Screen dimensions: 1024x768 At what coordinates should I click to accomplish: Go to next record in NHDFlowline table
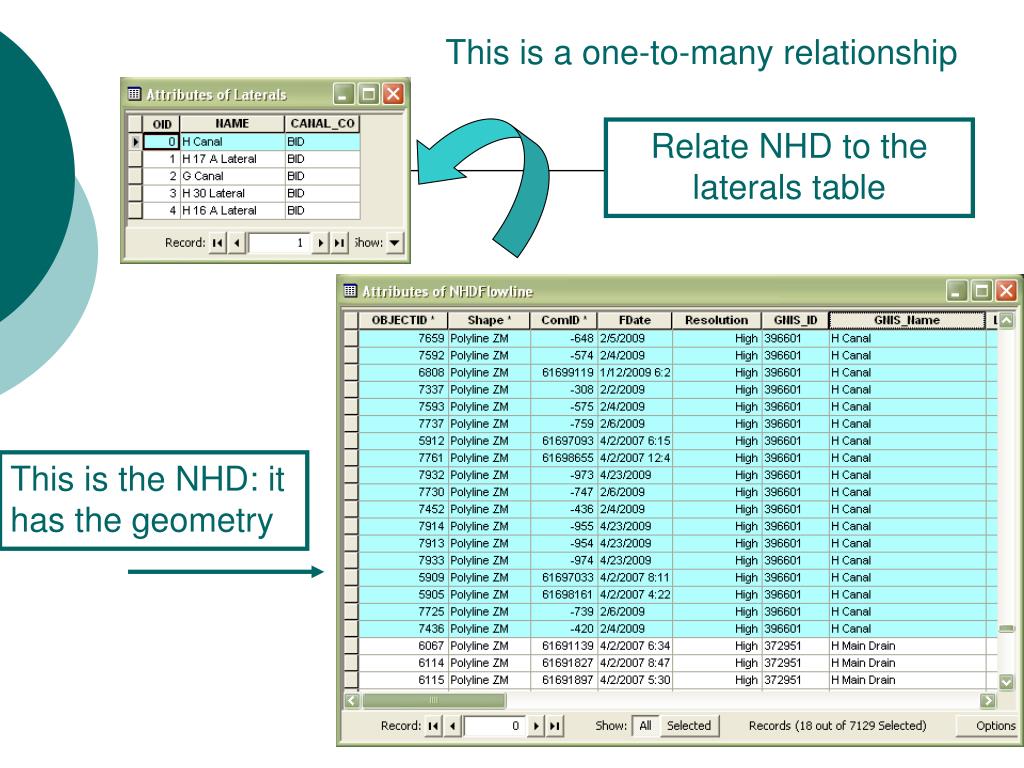536,726
